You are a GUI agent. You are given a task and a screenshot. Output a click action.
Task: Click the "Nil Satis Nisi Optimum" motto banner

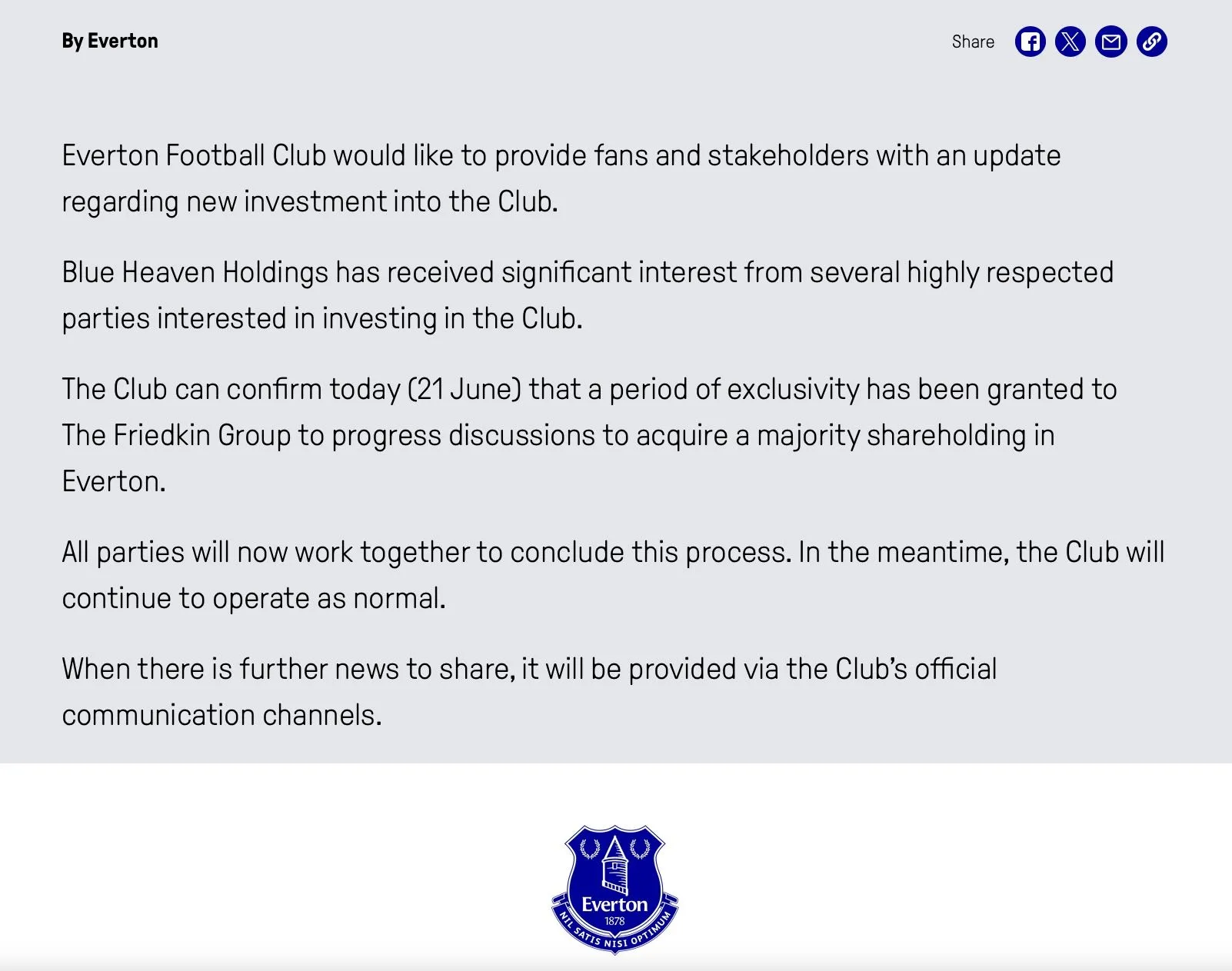pyautogui.click(x=614, y=940)
